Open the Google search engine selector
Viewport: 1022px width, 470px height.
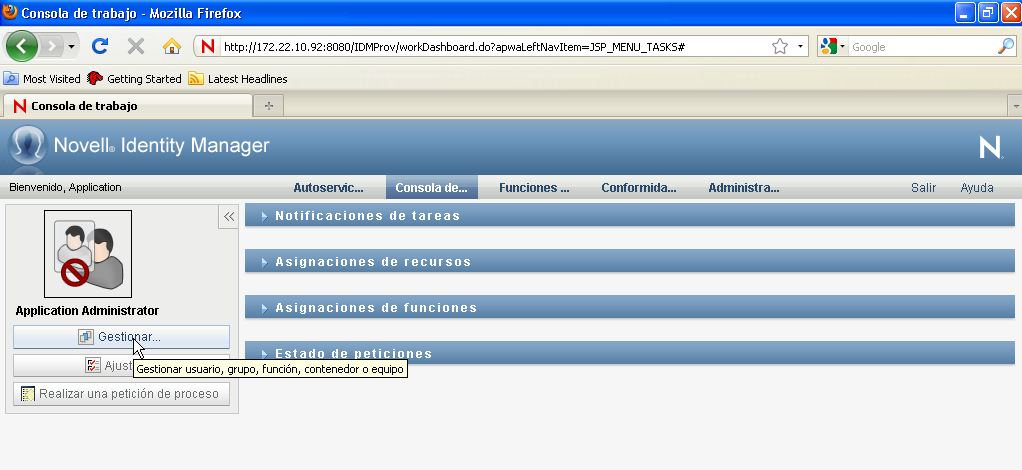(x=832, y=46)
